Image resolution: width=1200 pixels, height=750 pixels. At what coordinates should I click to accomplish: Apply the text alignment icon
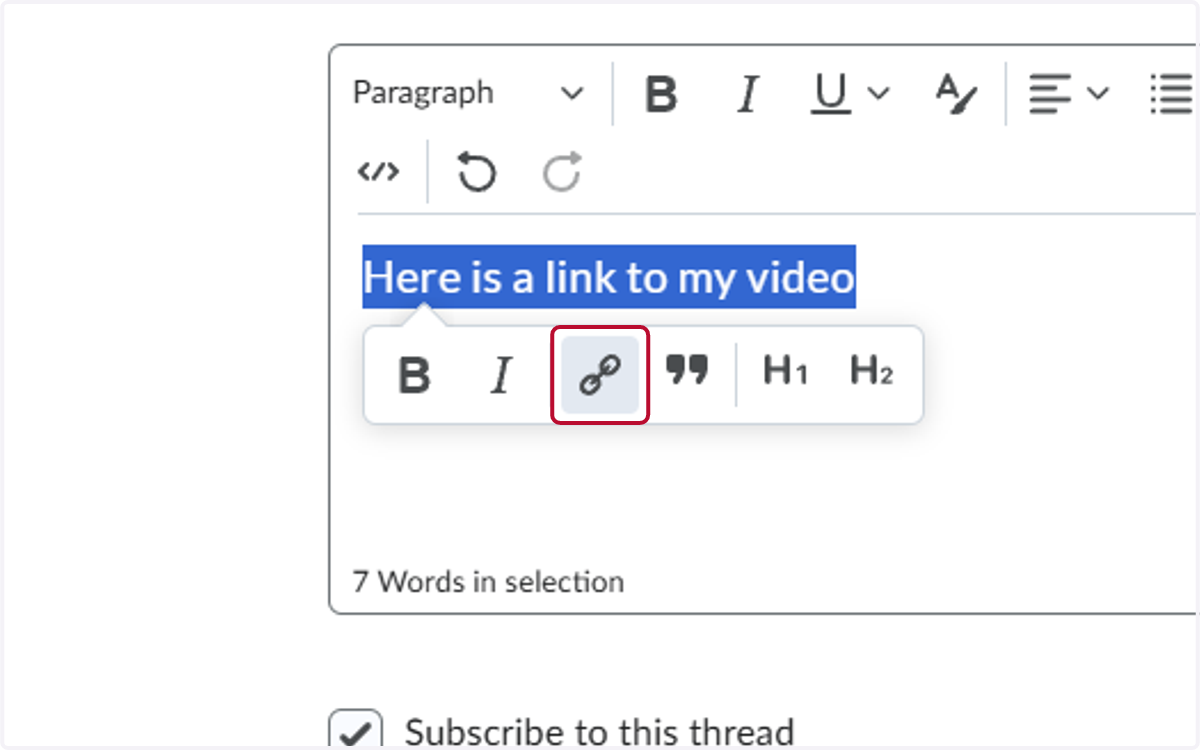pyautogui.click(x=1049, y=94)
